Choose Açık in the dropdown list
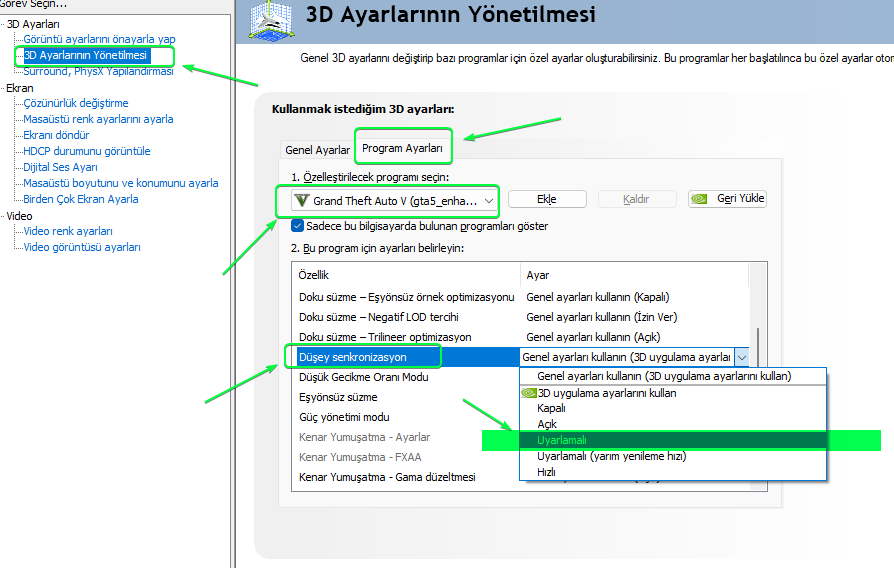The width and height of the screenshot is (894, 568). point(673,424)
